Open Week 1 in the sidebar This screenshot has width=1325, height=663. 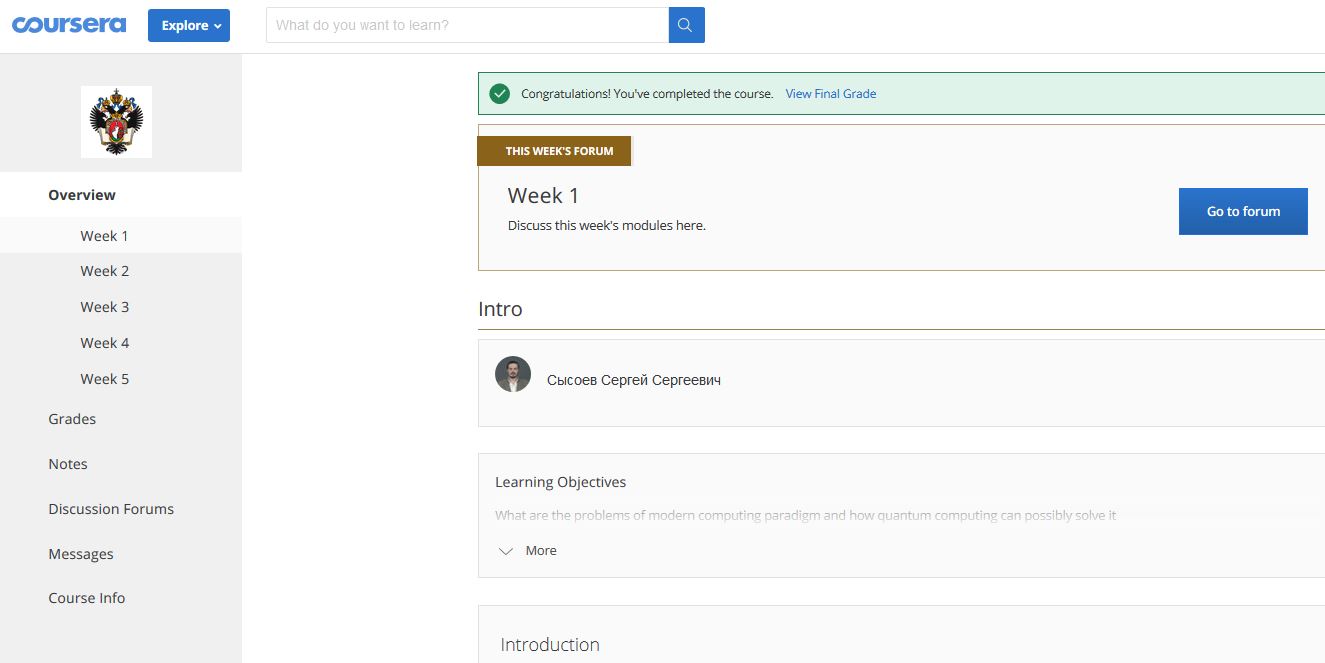(104, 236)
